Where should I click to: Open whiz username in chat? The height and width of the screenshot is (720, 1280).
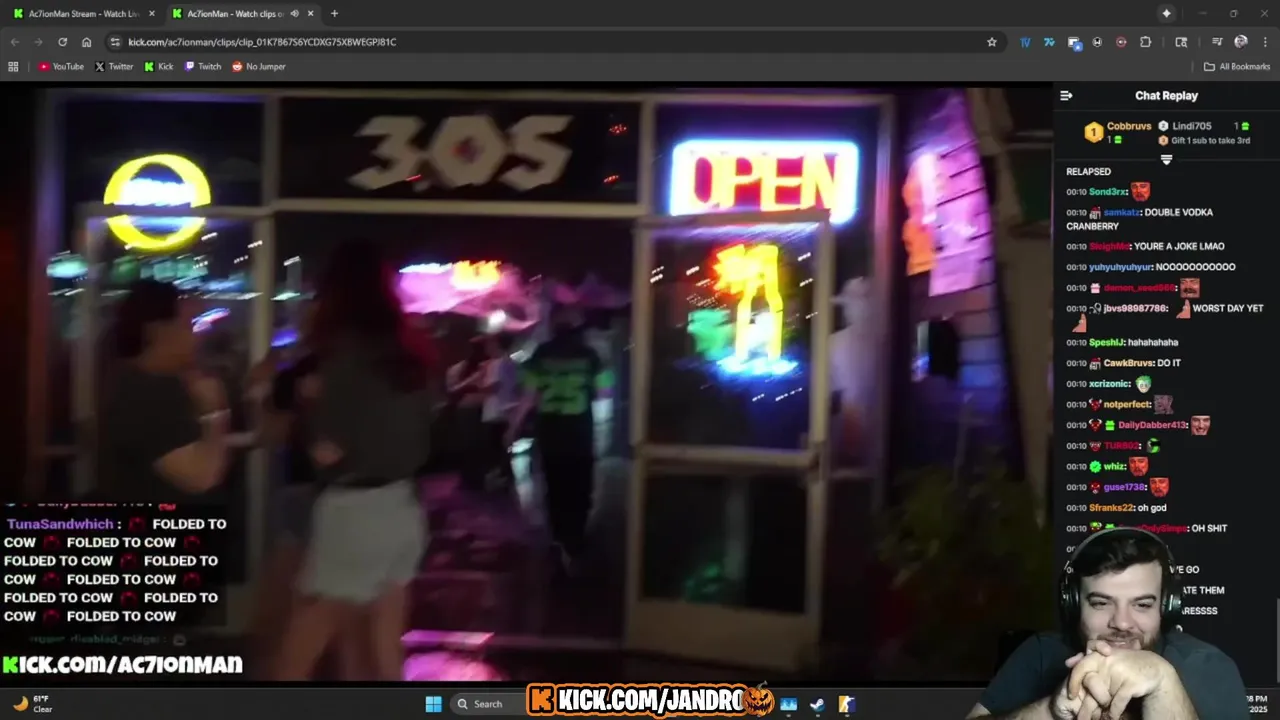1114,467
